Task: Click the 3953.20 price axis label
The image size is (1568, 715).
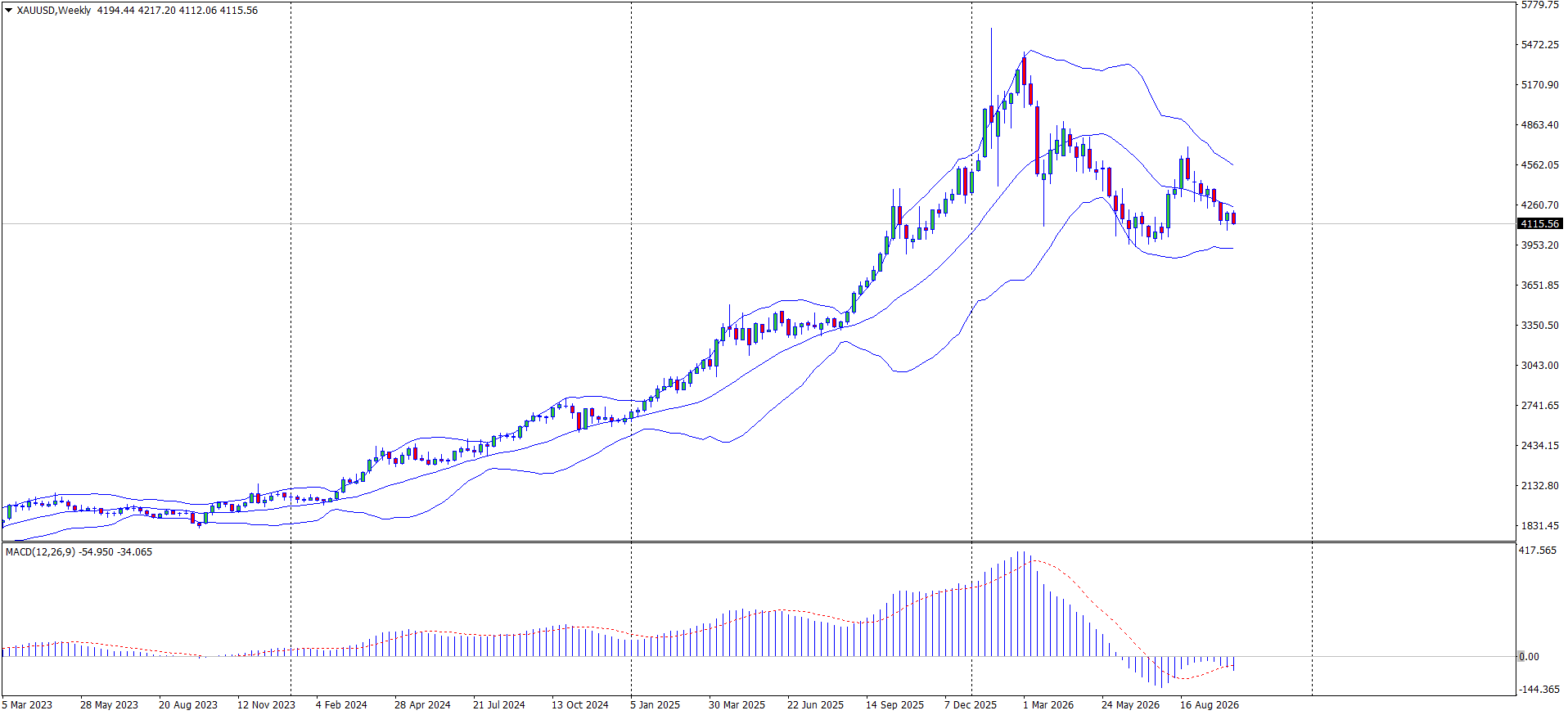Action: click(1540, 245)
